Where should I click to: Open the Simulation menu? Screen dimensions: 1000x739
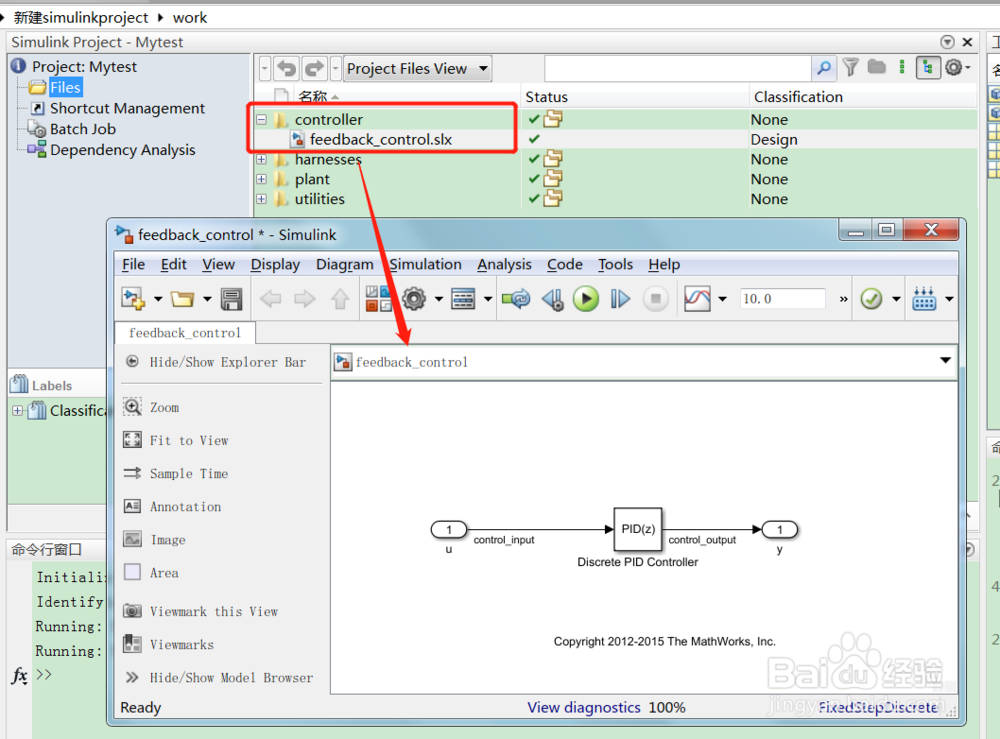pyautogui.click(x=425, y=264)
